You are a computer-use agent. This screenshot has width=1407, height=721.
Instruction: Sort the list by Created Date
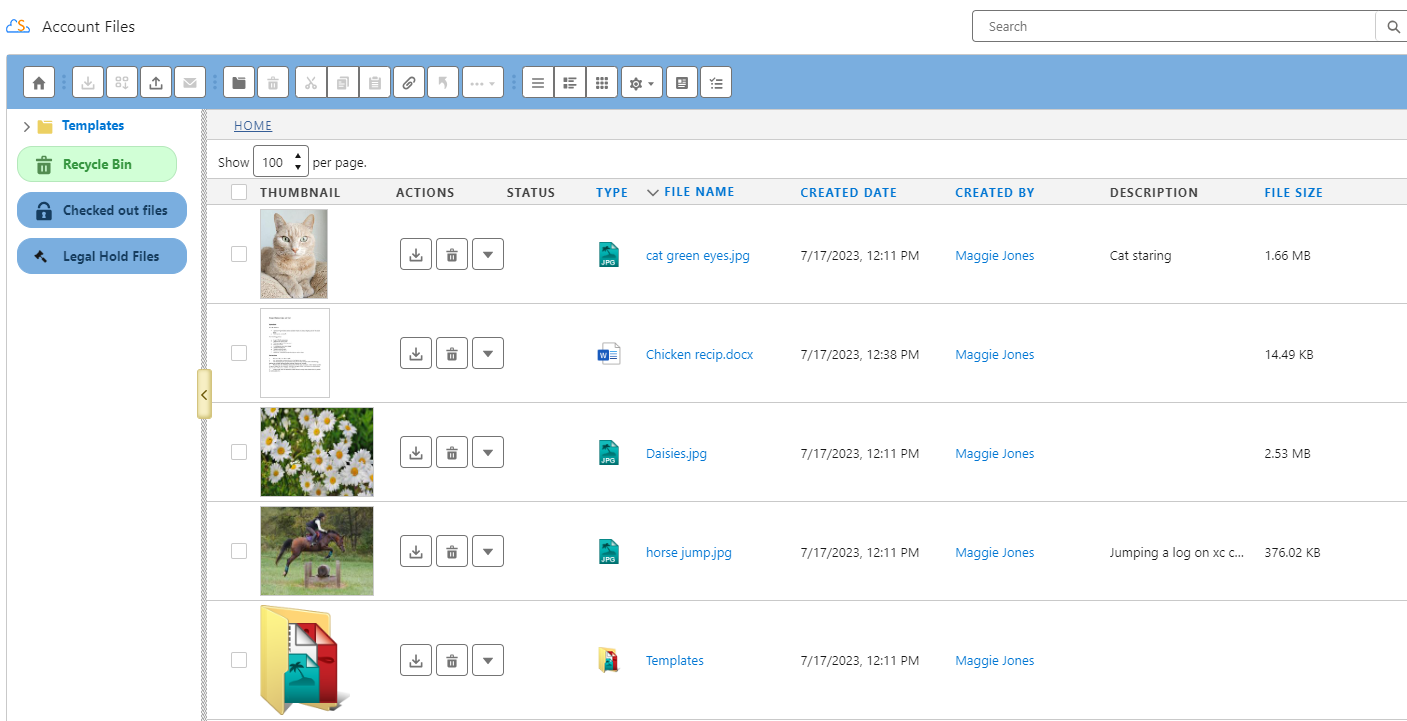point(848,193)
